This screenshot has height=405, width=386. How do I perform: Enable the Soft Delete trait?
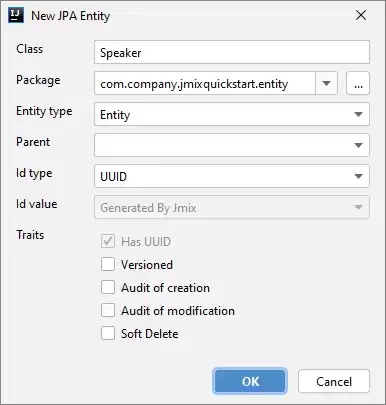[108, 333]
